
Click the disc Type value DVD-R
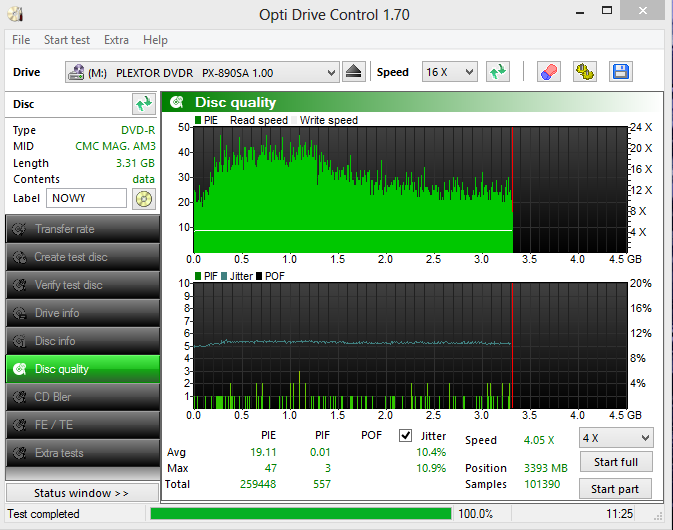click(x=138, y=130)
